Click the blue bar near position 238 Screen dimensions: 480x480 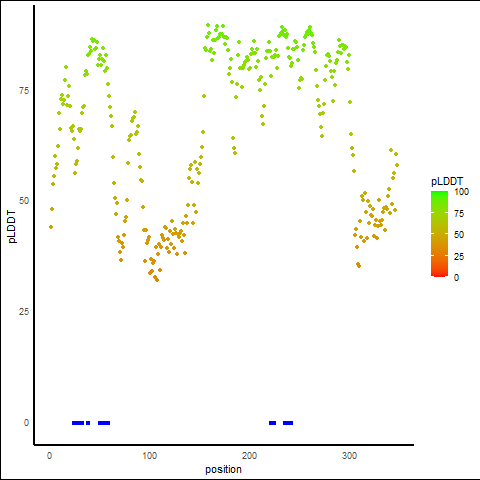tap(288, 423)
